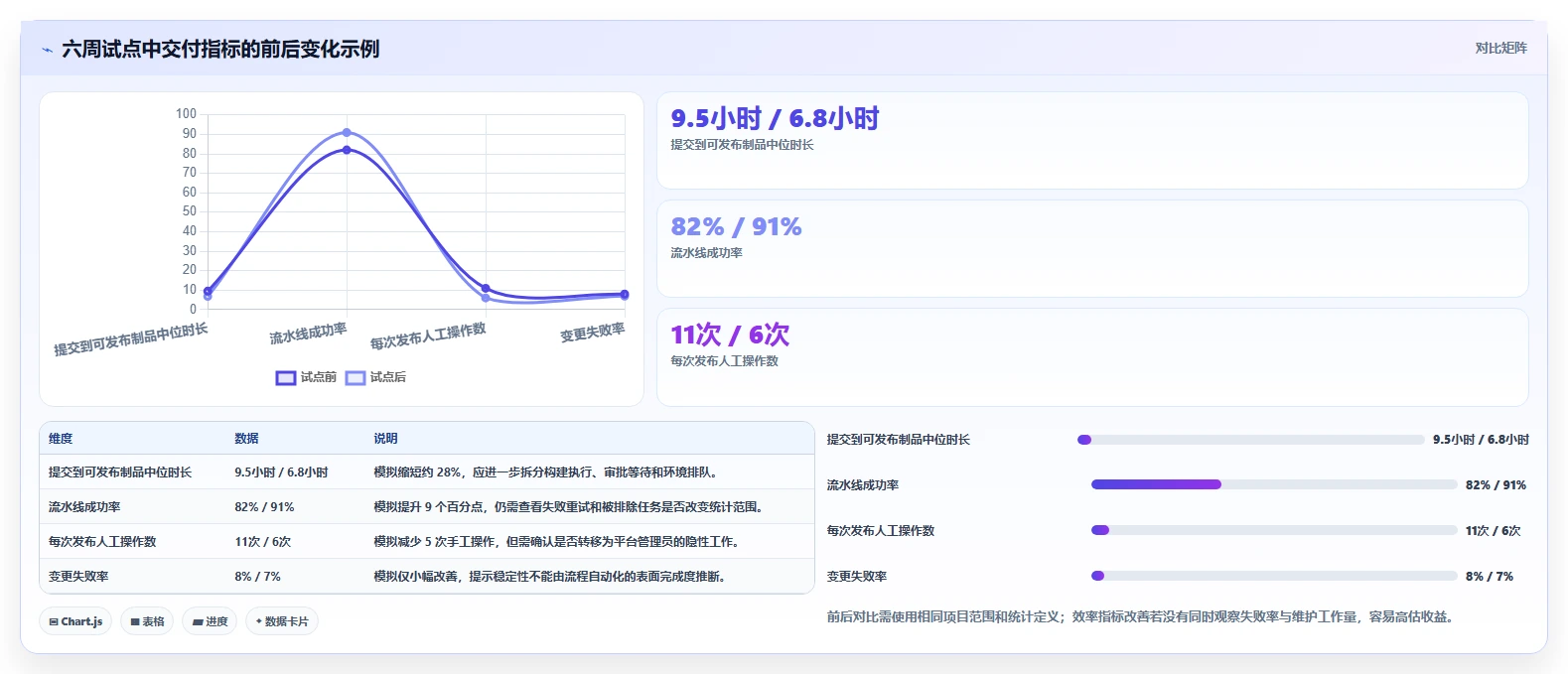Click the Chart.js tag chip
Screen dimensions: 1568x674
point(75,621)
